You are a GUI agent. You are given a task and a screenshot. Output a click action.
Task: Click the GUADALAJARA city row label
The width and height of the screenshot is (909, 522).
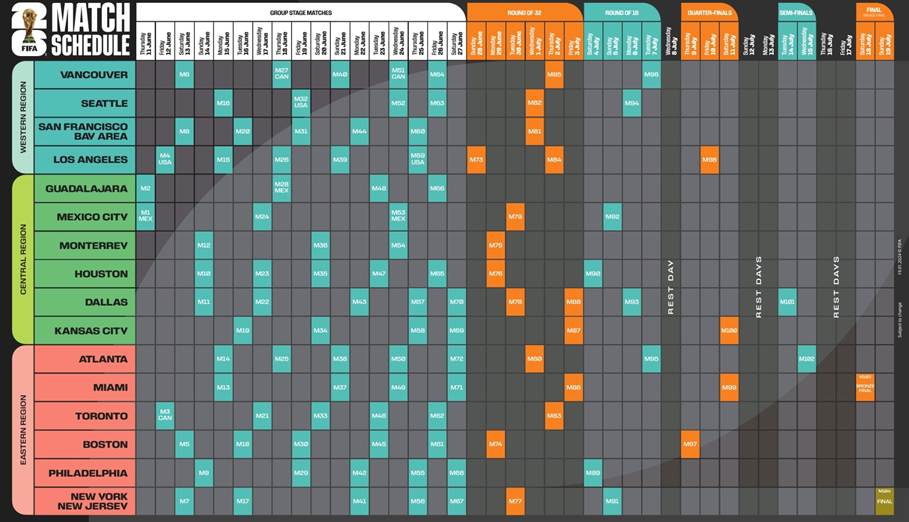pos(85,188)
